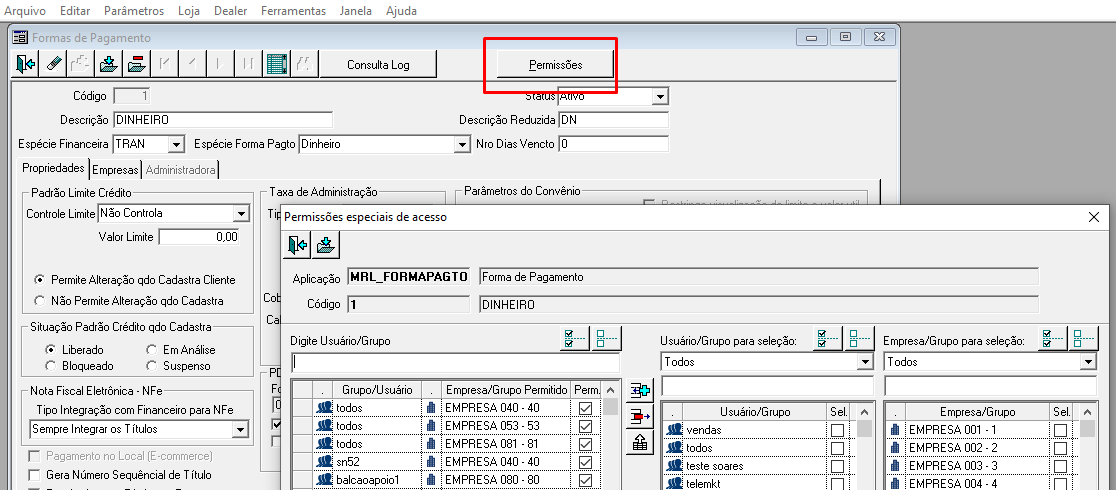
Task: Select Em Análise radio option
Action: (x=151, y=350)
